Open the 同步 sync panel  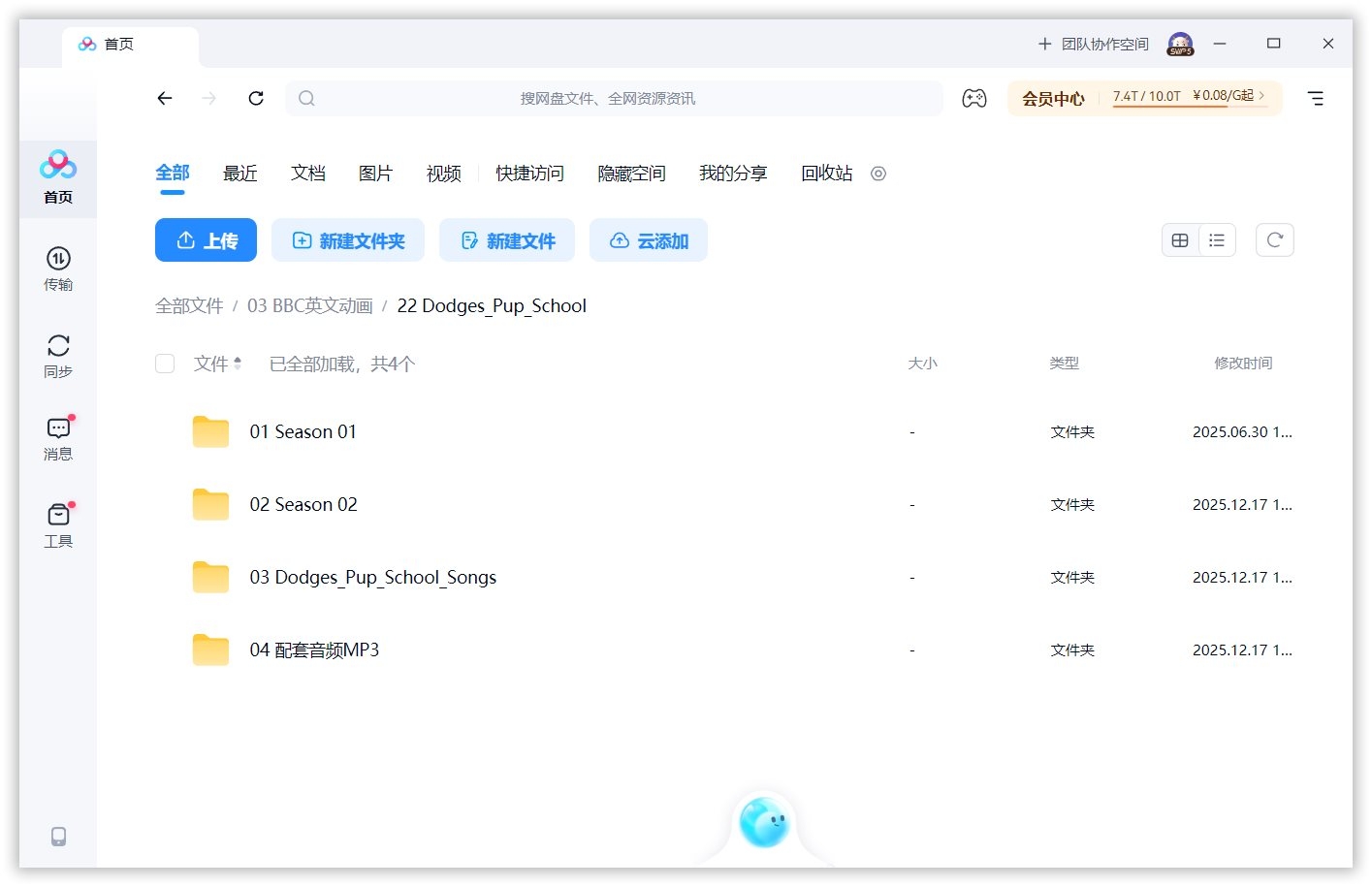click(x=58, y=354)
